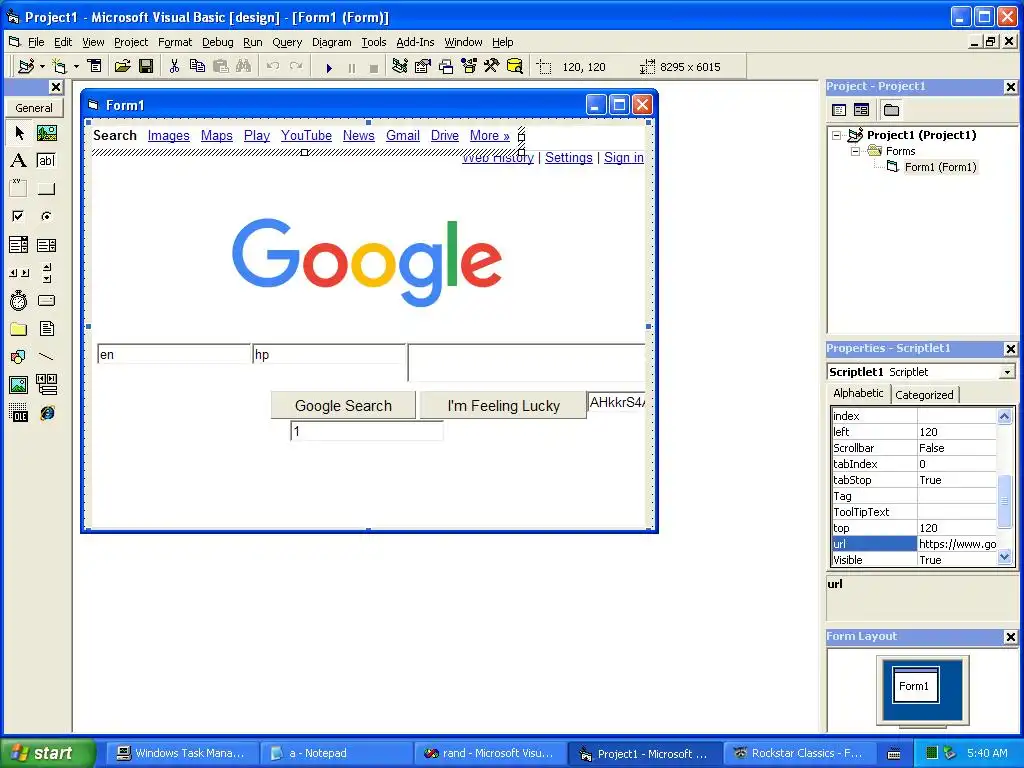Image resolution: width=1024 pixels, height=768 pixels.
Task: Click the Save Project toolbar icon
Action: tap(146, 66)
